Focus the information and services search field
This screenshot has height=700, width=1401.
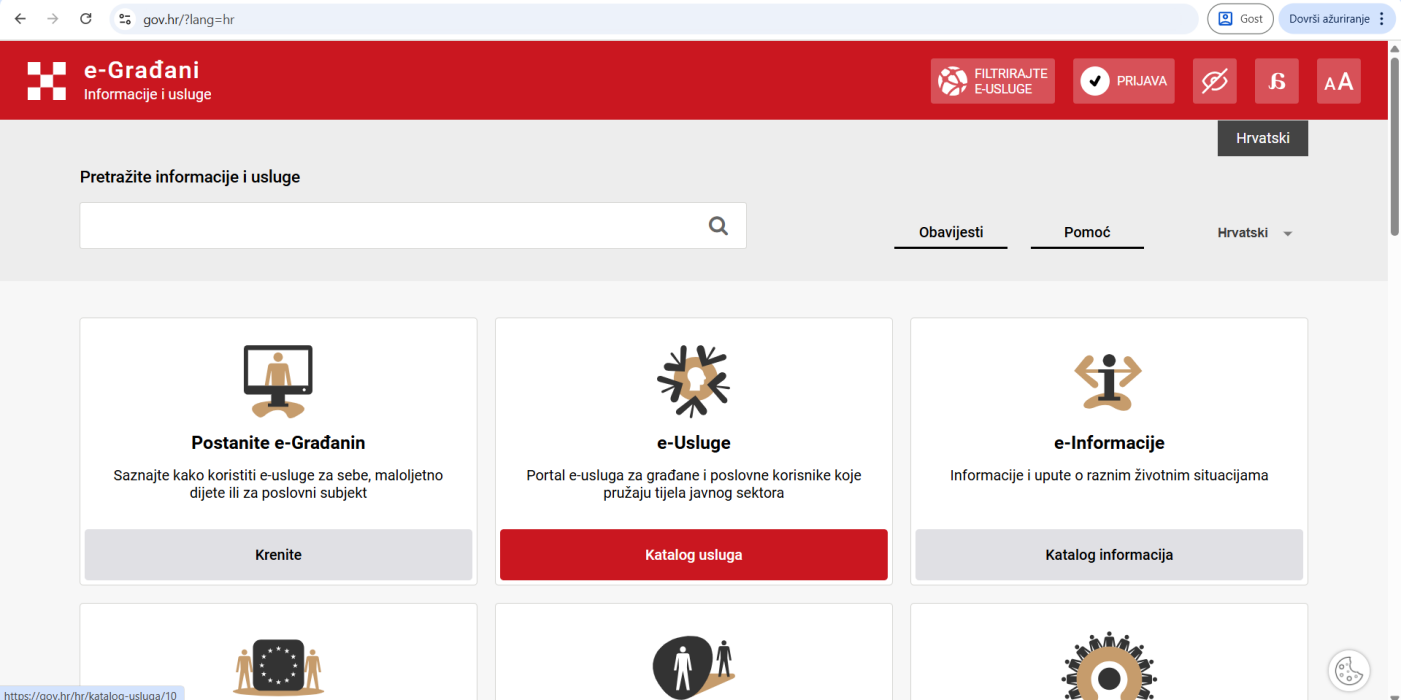tap(413, 226)
